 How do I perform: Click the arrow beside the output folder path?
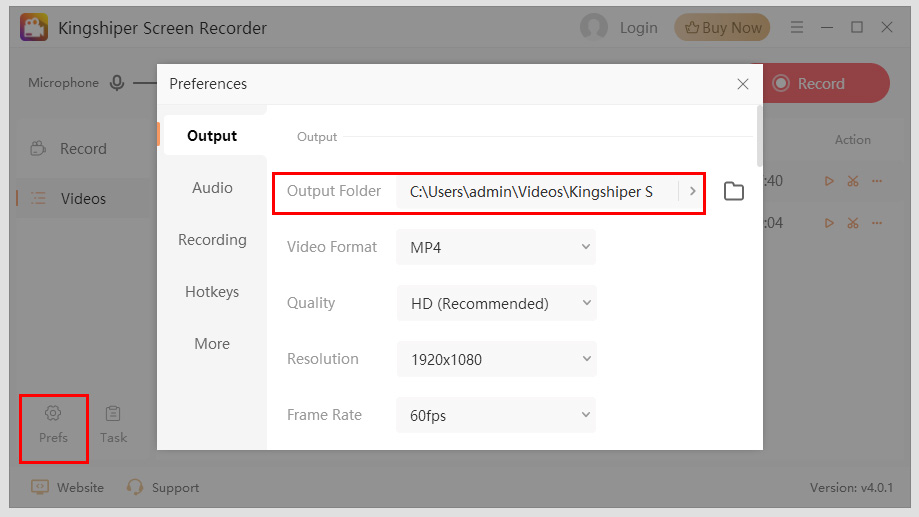(692, 191)
